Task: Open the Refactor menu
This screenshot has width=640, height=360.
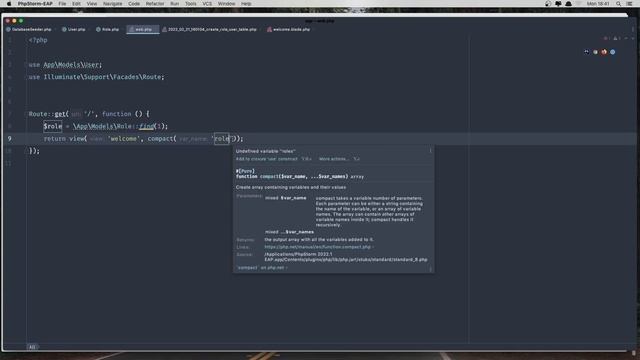Action: click(x=155, y=4)
